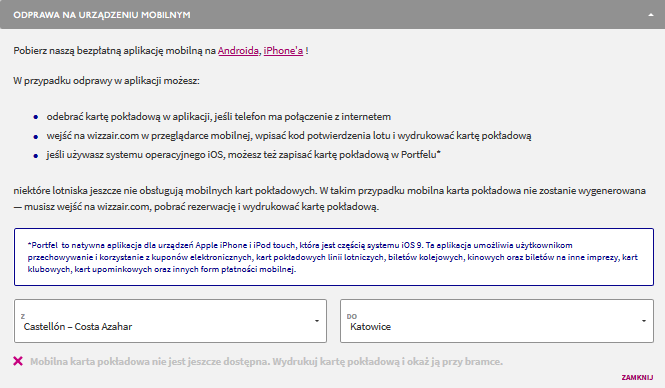Click the pink X unavailable icon
This screenshot has width=665, height=388.
click(18, 361)
